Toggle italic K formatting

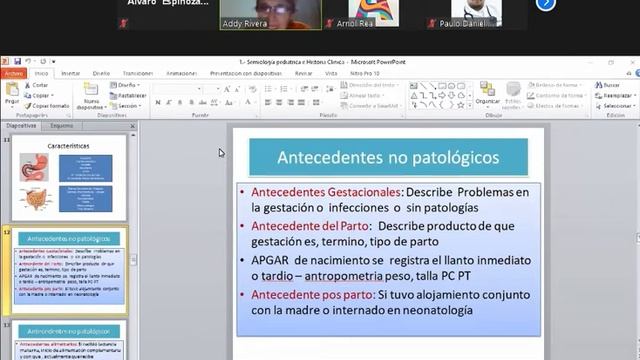pos(169,102)
